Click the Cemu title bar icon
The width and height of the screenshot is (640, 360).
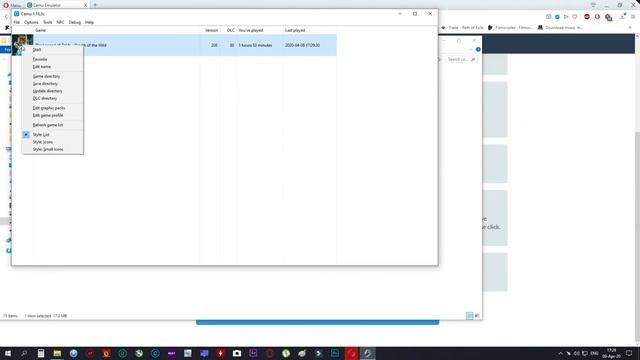(x=17, y=14)
